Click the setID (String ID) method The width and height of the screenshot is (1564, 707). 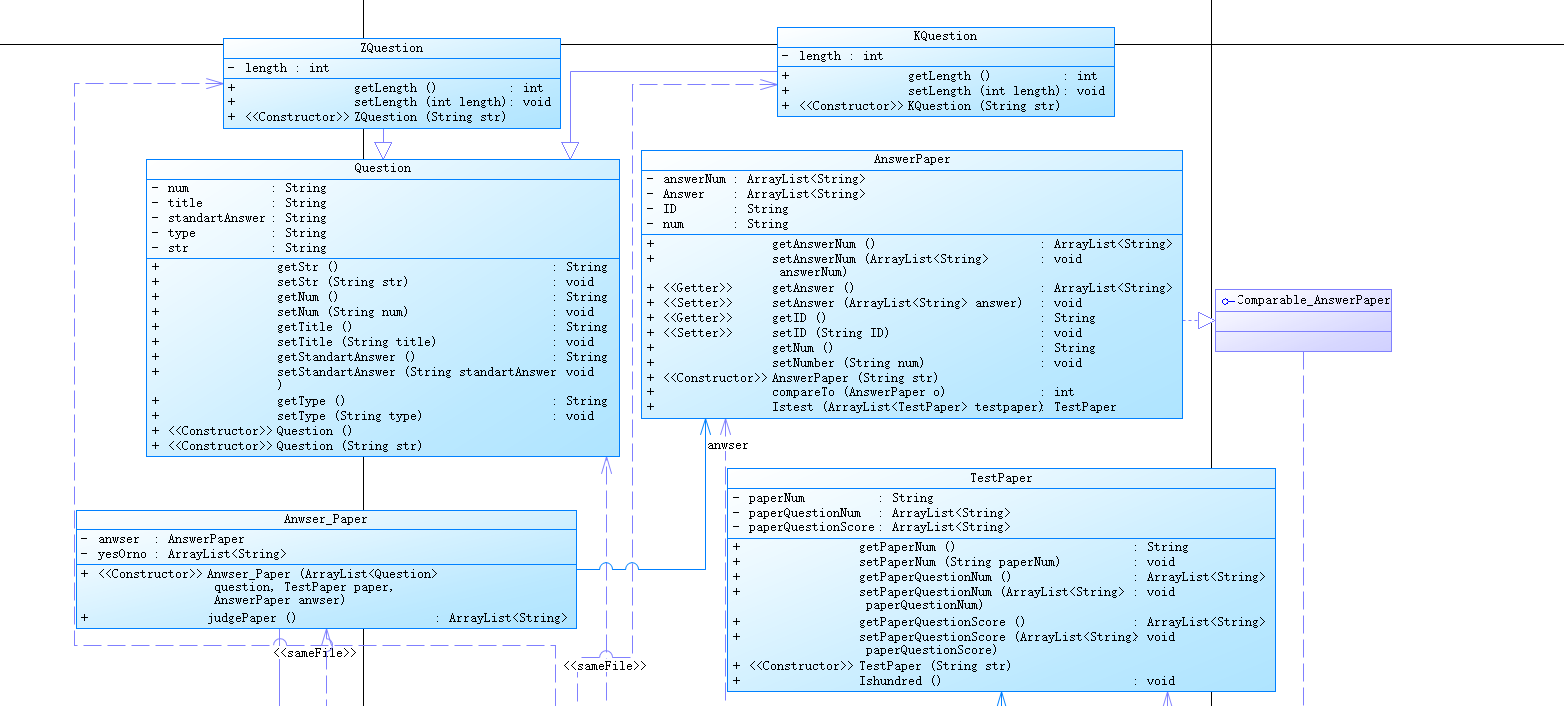(830, 333)
